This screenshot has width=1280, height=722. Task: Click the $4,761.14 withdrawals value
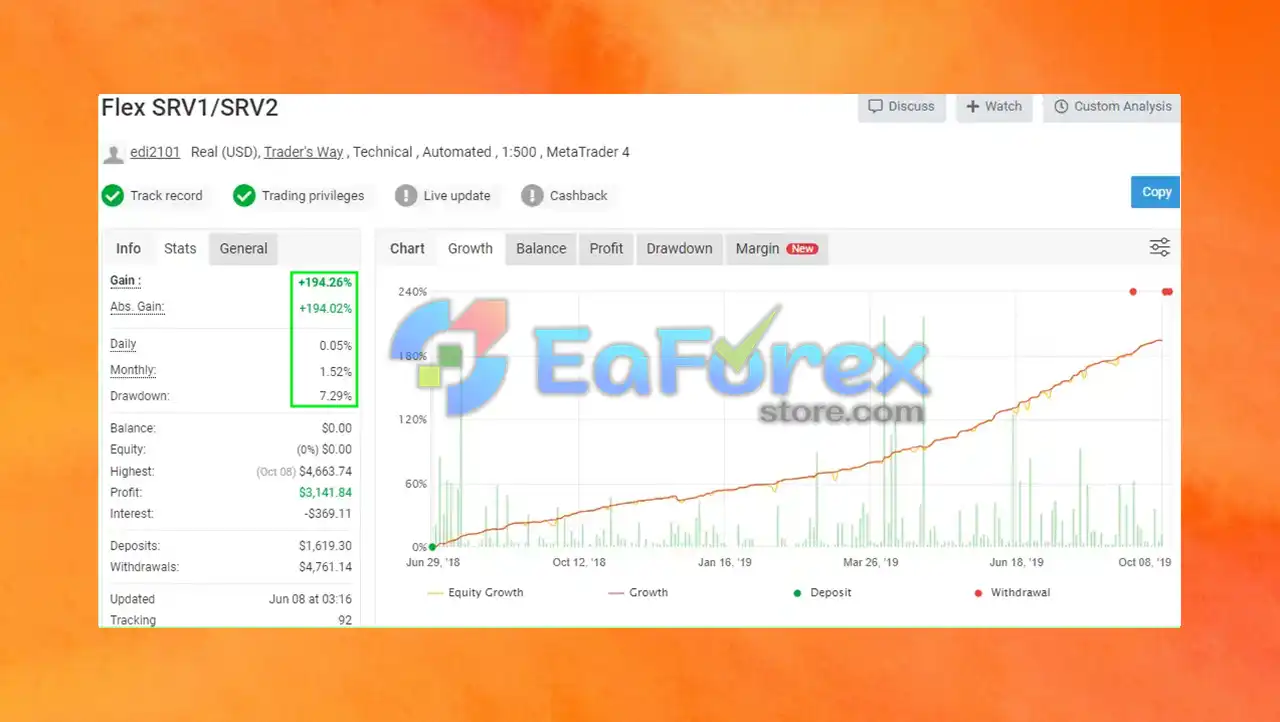325,567
